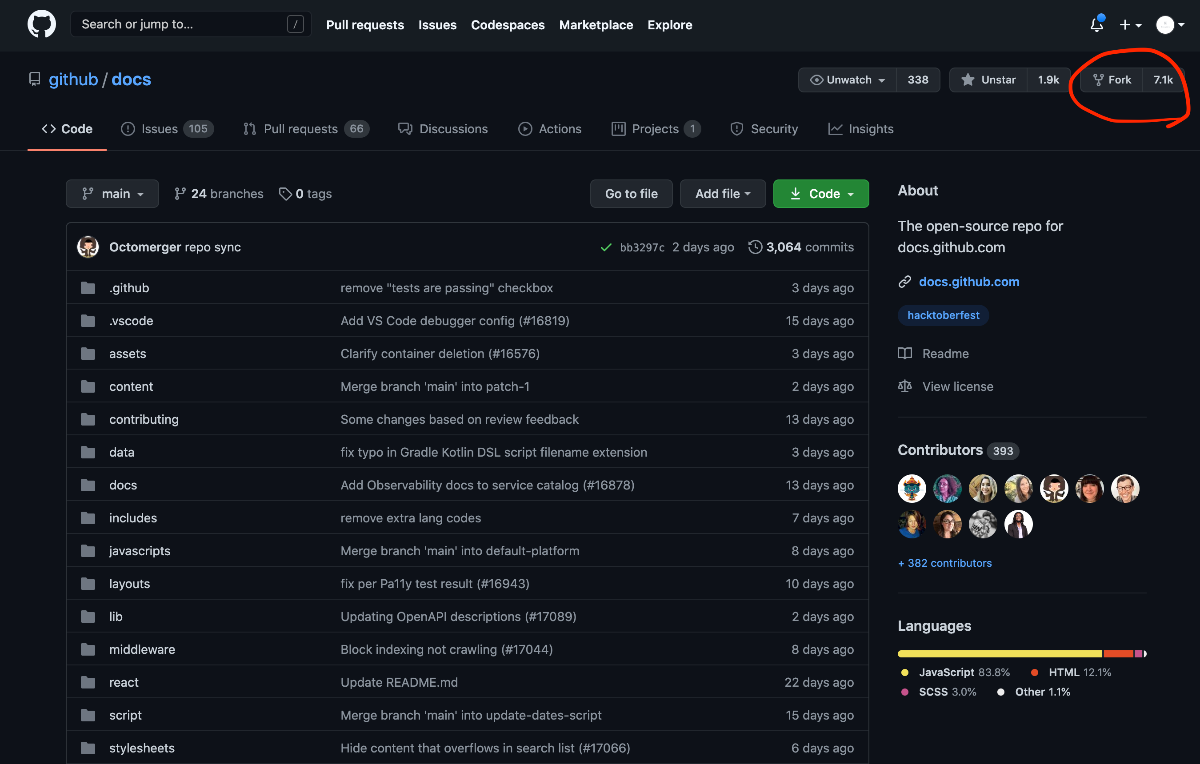This screenshot has width=1200, height=764.
Task: Switch to the Projects tab
Action: 656,129
